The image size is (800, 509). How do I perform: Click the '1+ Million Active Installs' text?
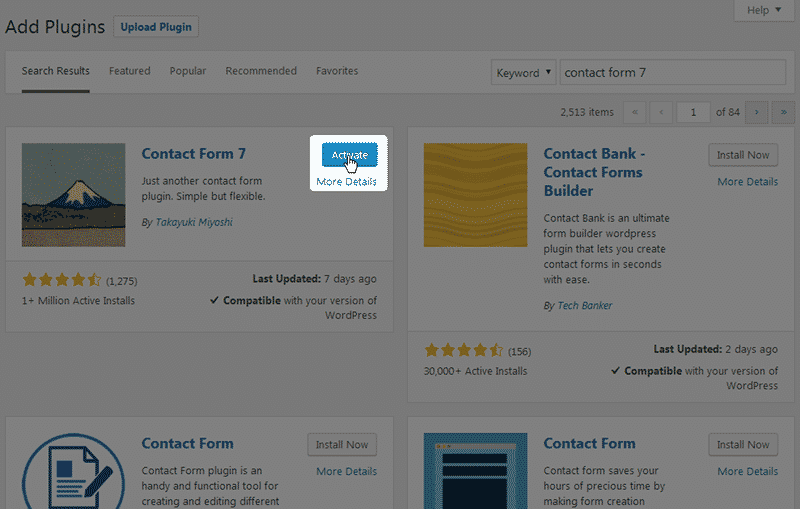tap(78, 300)
